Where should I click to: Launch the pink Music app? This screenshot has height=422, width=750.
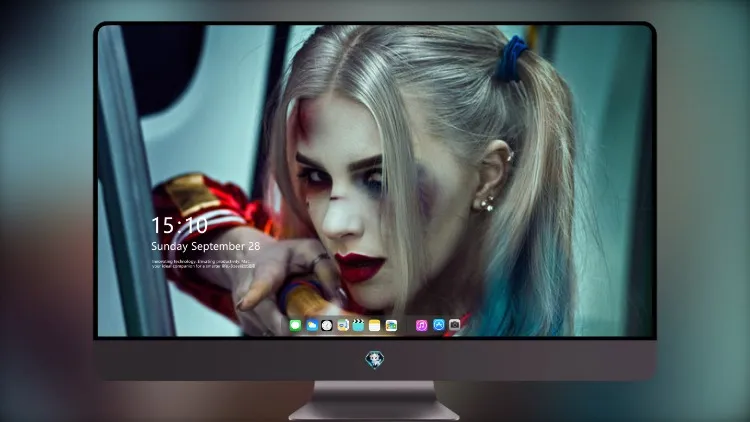click(x=421, y=325)
